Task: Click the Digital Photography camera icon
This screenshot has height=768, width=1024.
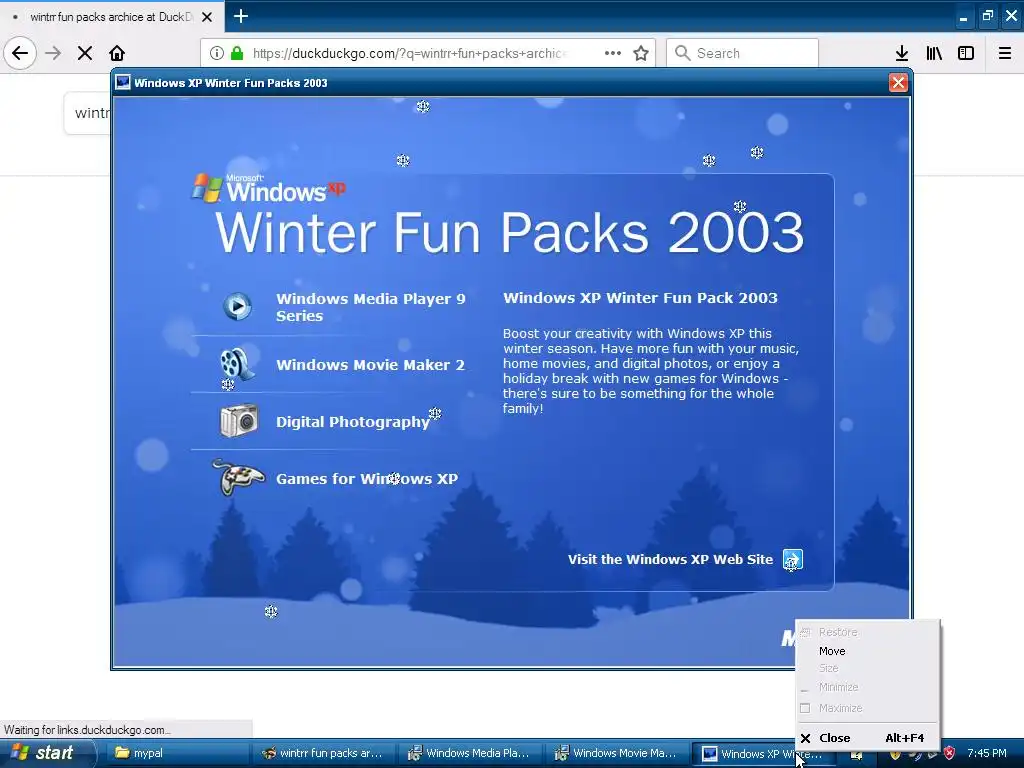Action: coord(239,421)
